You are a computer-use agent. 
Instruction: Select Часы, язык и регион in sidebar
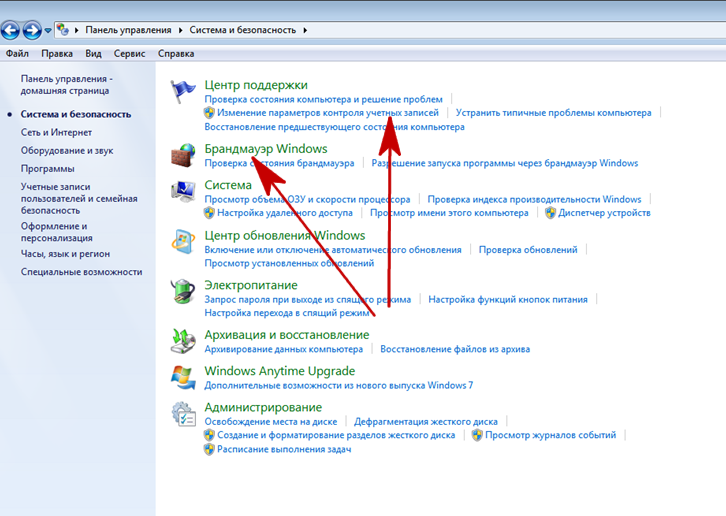pos(65,254)
